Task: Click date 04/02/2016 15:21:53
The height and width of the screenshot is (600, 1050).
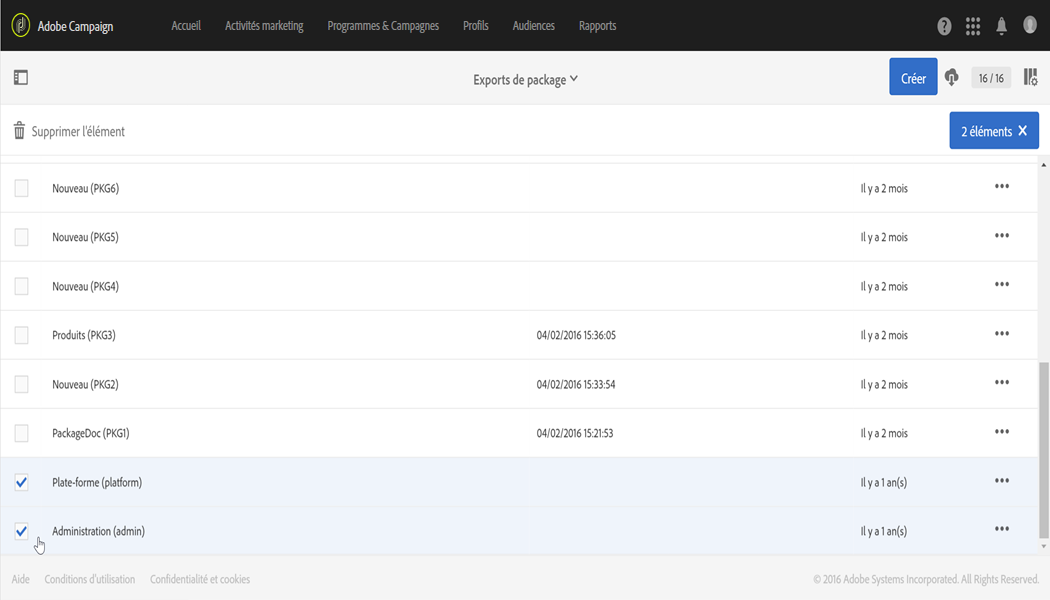Action: 575,433
